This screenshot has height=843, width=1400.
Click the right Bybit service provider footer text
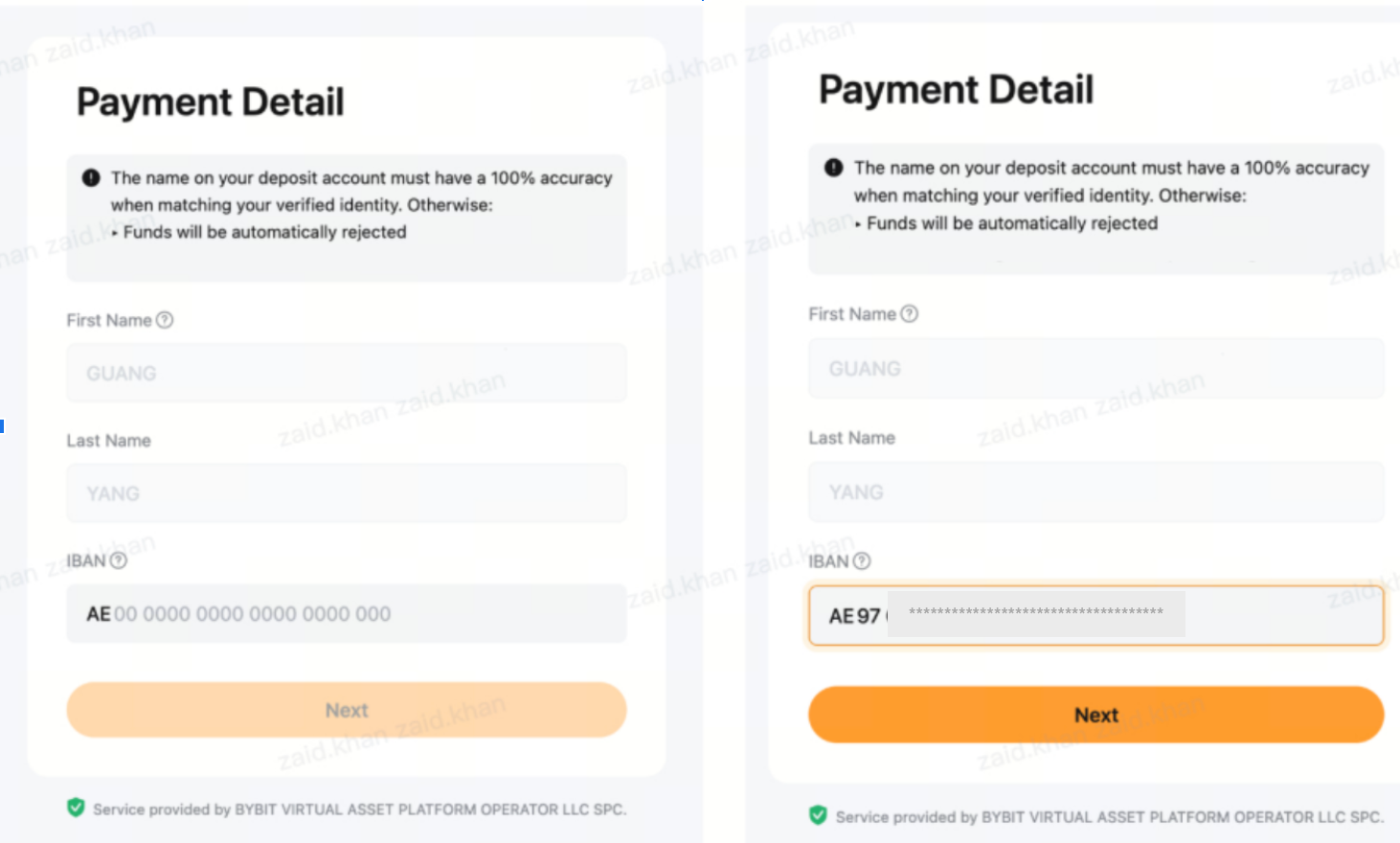coord(1109,817)
